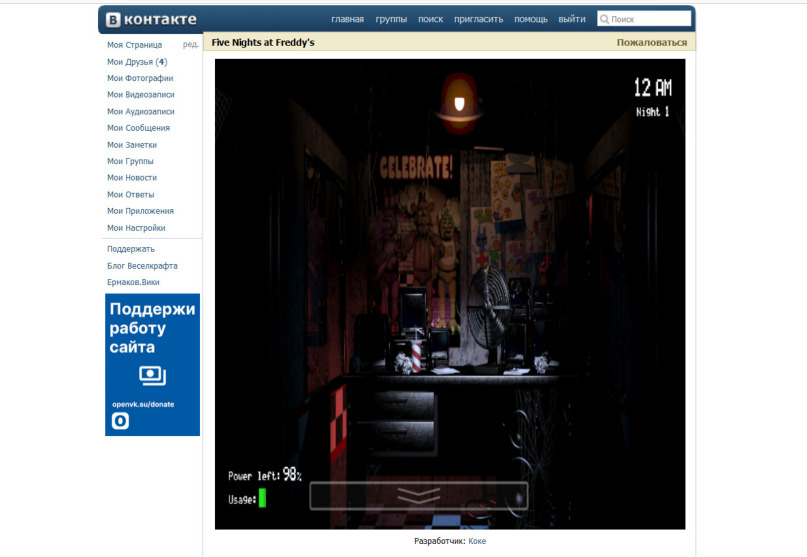Open поиск in top navigation
The image size is (807, 557).
coord(431,19)
